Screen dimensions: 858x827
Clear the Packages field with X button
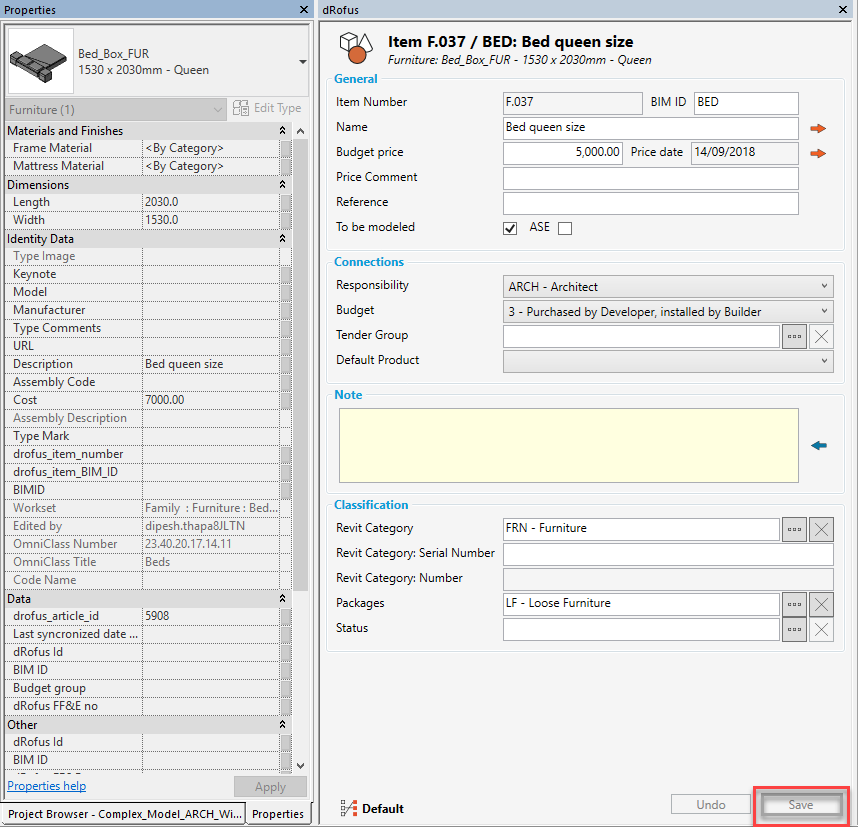[821, 604]
